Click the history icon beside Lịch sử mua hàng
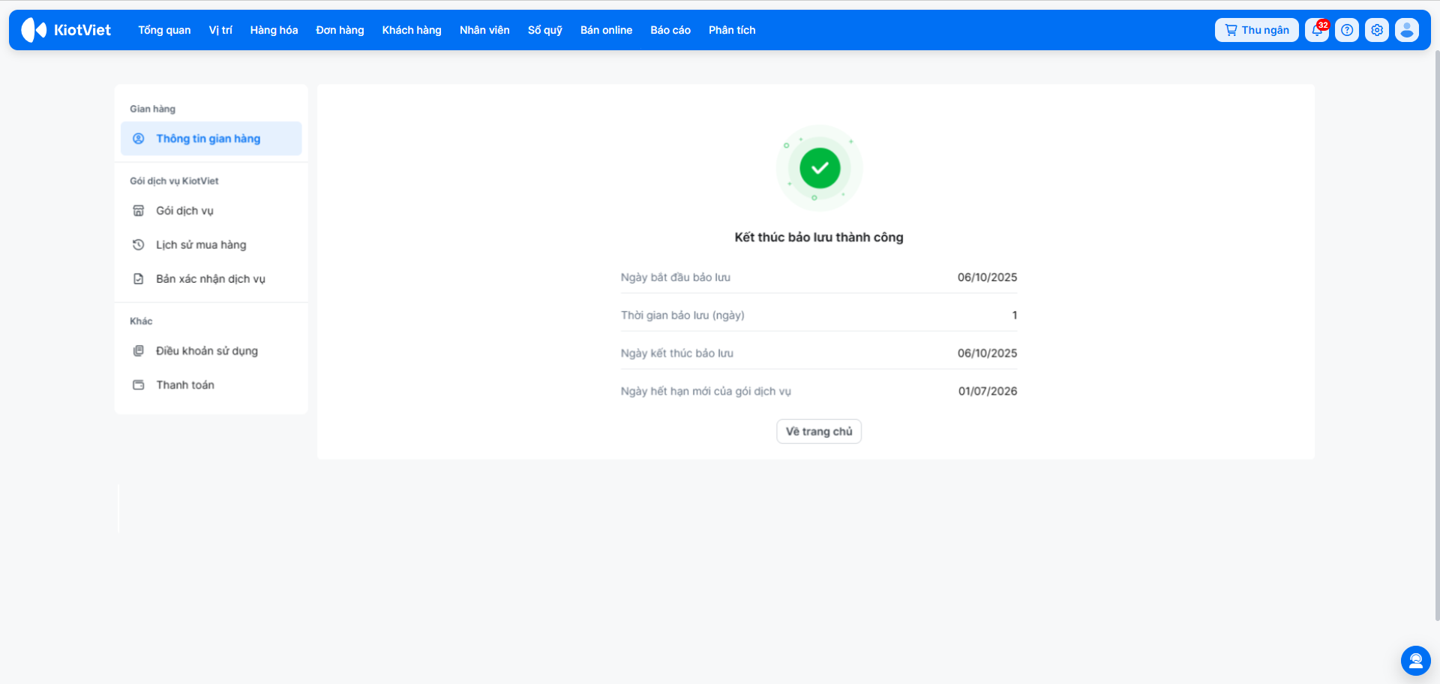1440x684 pixels. 139,245
